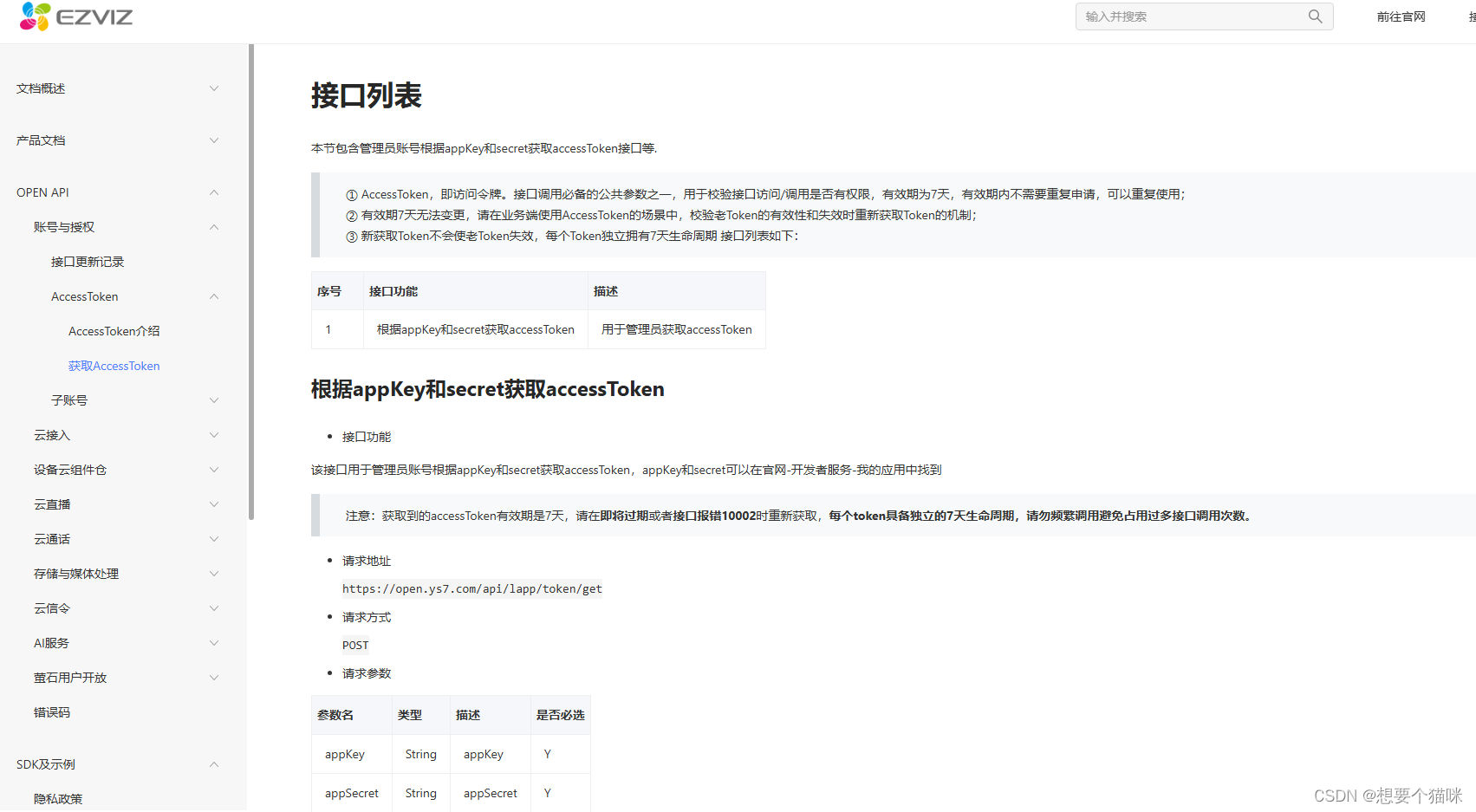Click the 请求参数 bullet text
Screen dimensions: 1476x812
click(x=367, y=673)
